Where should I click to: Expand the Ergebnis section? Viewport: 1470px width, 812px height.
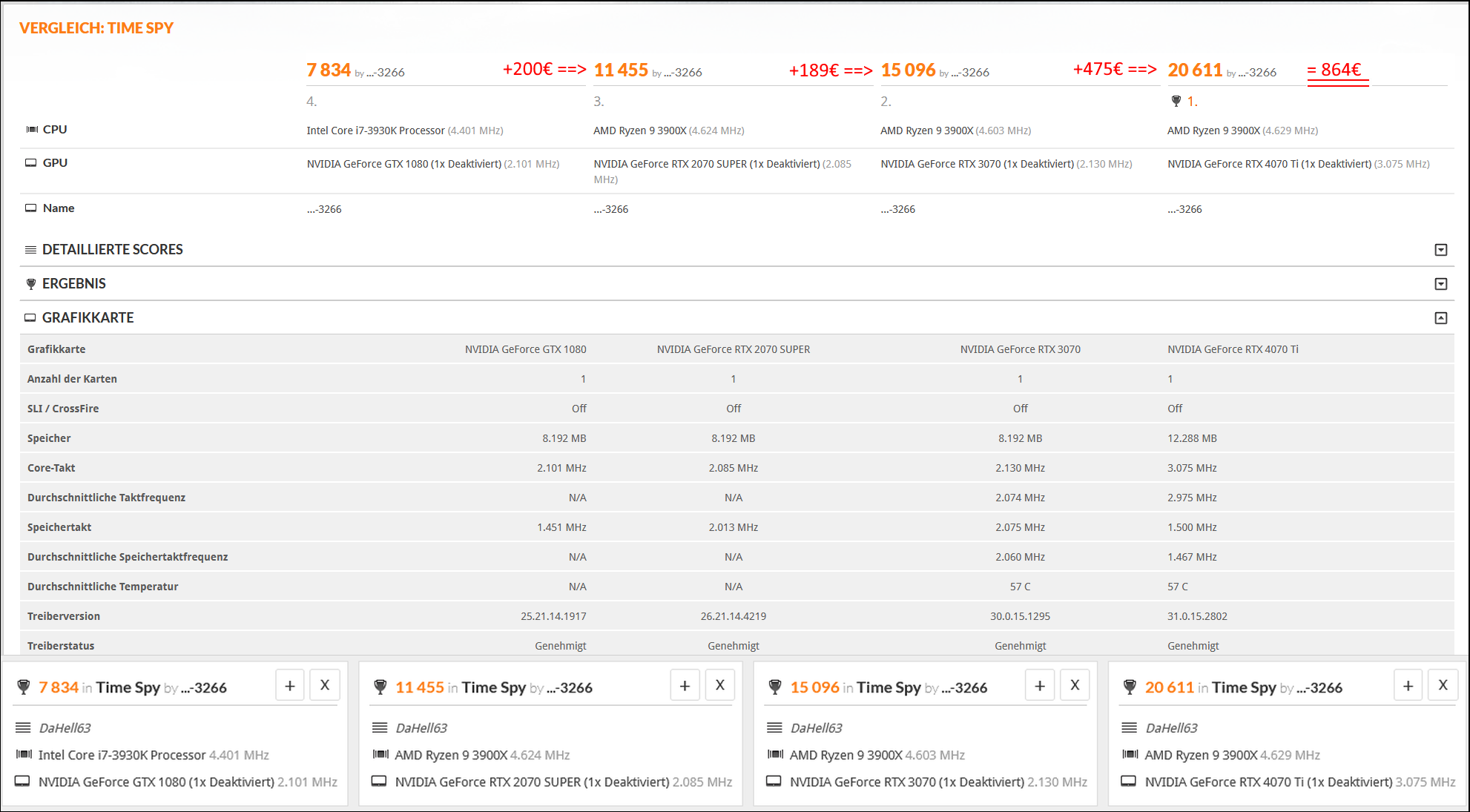coord(1440,284)
